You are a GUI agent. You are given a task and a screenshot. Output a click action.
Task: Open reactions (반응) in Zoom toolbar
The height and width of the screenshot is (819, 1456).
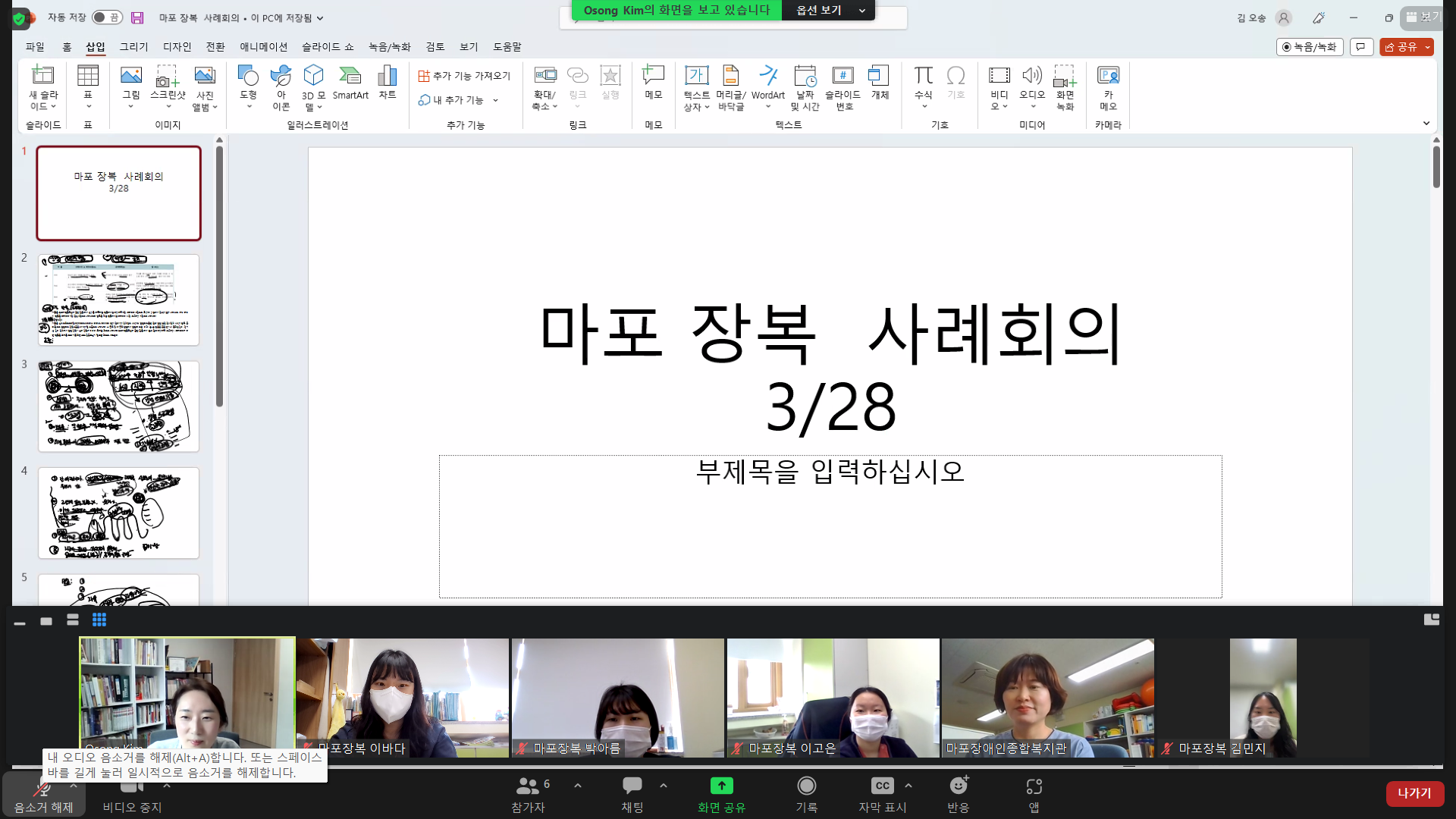click(x=959, y=794)
